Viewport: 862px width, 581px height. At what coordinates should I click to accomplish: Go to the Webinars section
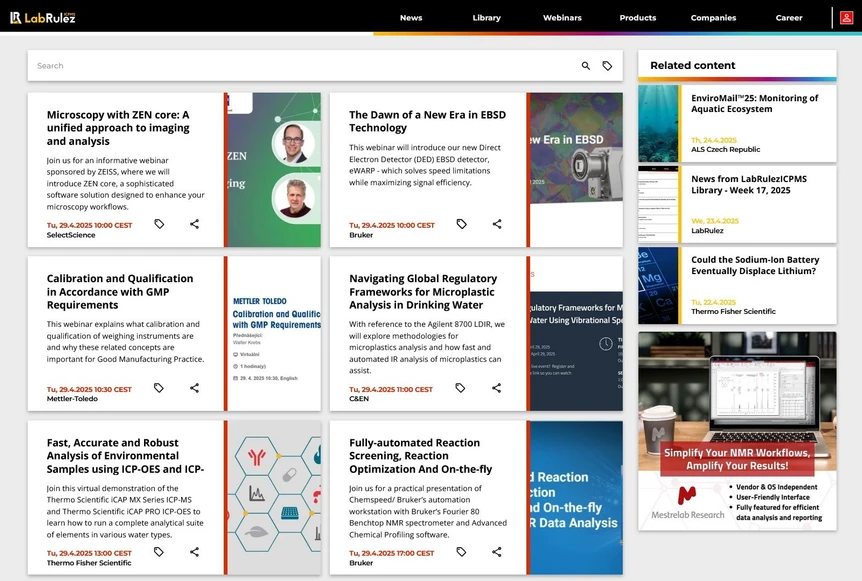point(562,18)
